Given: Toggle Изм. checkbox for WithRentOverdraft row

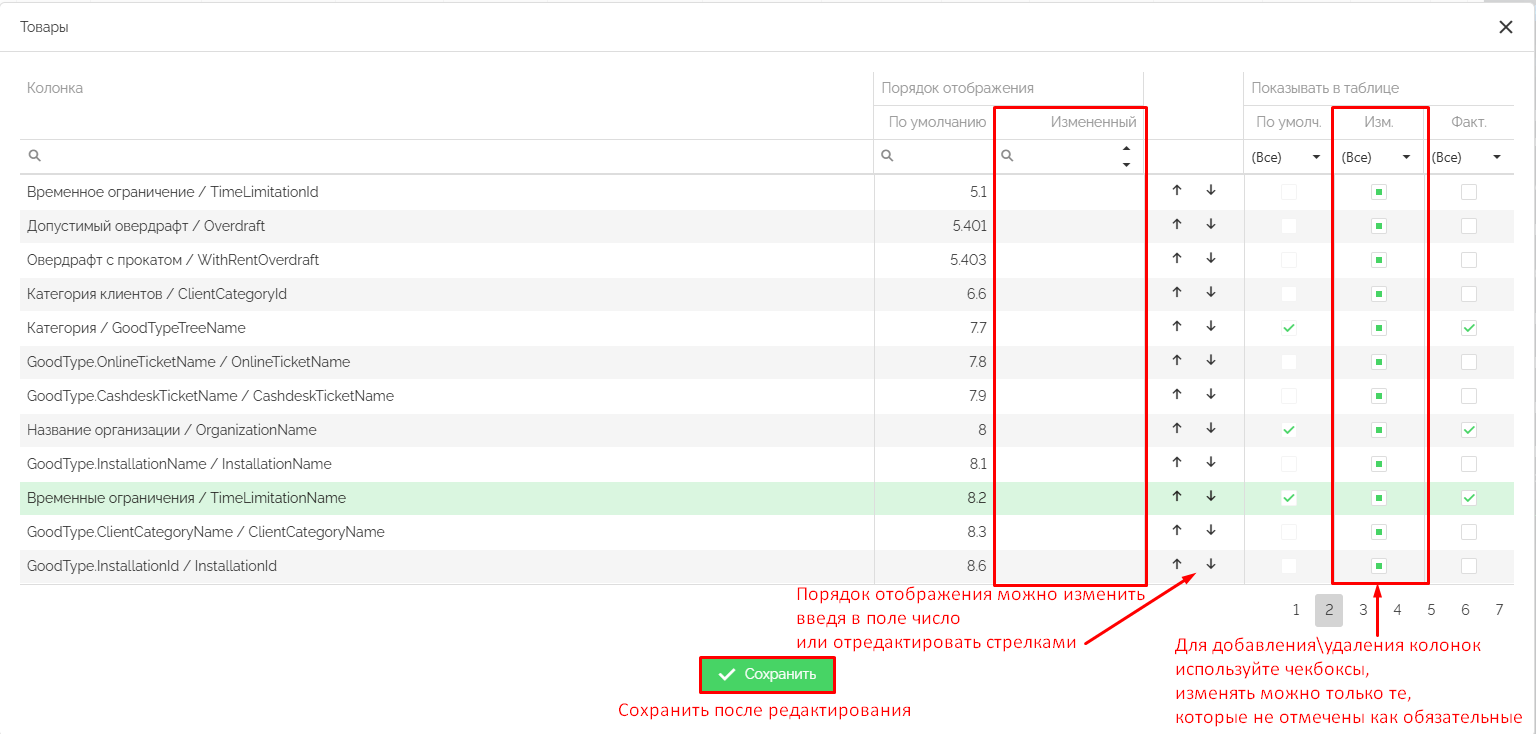Looking at the screenshot, I should click(x=1378, y=260).
